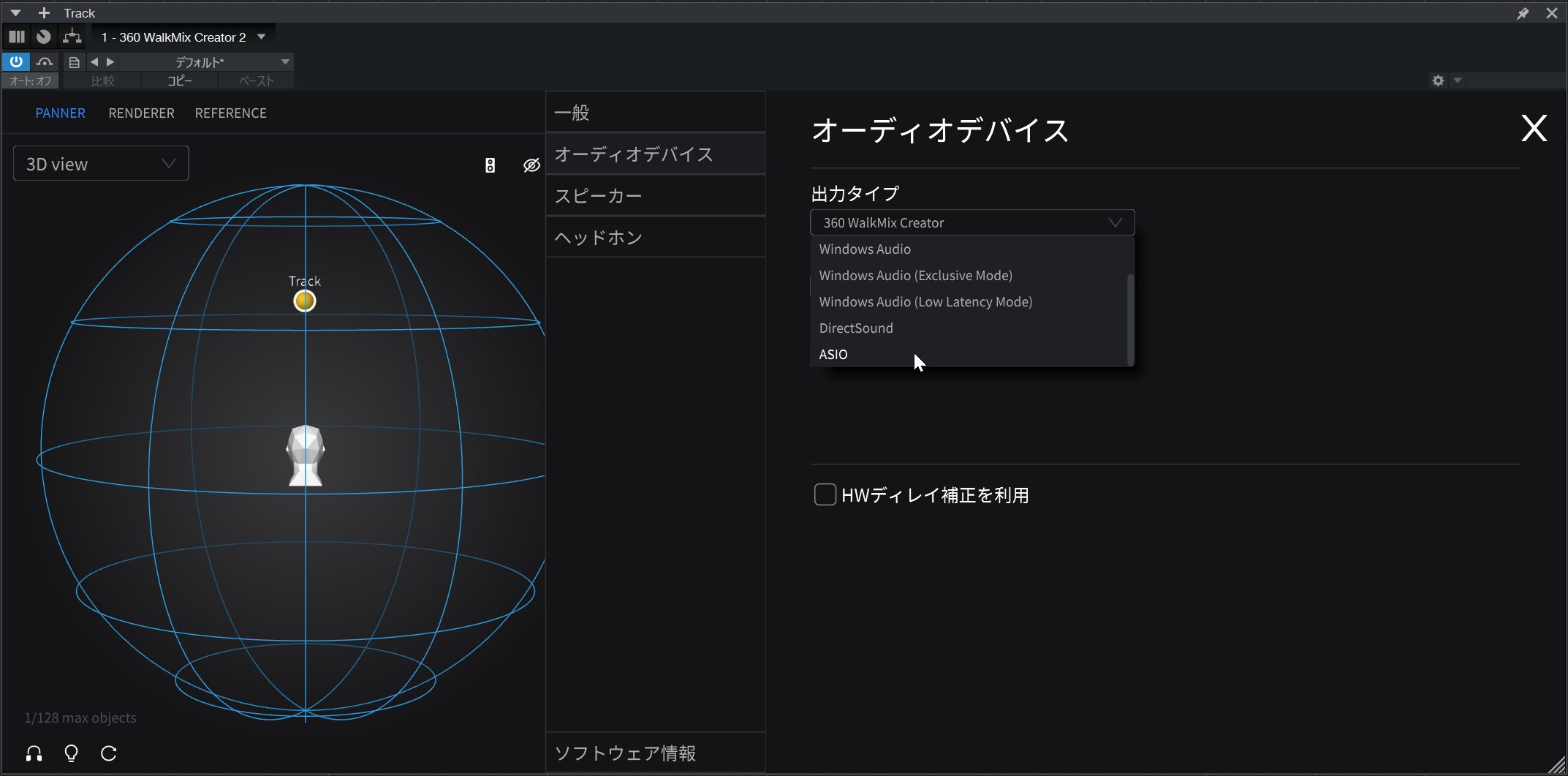Viewport: 1568px width, 776px height.
Task: Open the plugin window menu arrow
Action: (15, 13)
